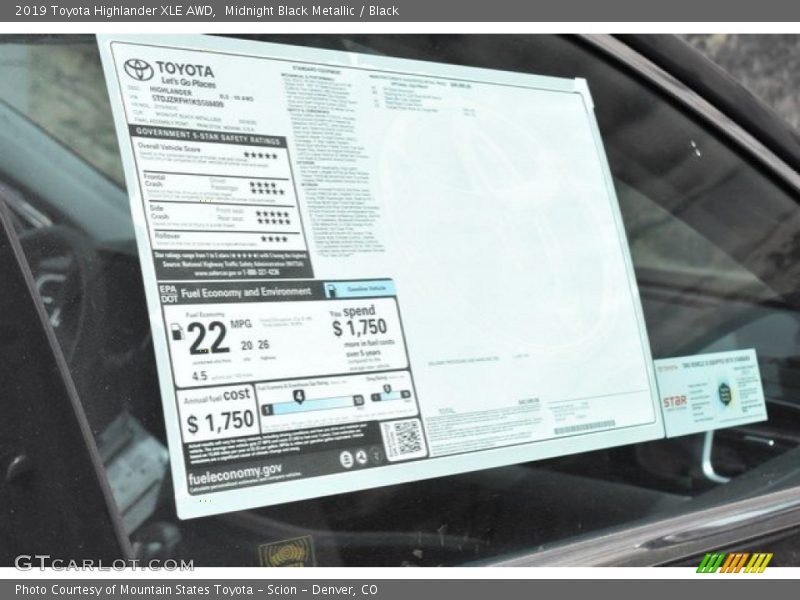Select the smog rating slider marker 5
The width and height of the screenshot is (800, 600).
pos(387,390)
